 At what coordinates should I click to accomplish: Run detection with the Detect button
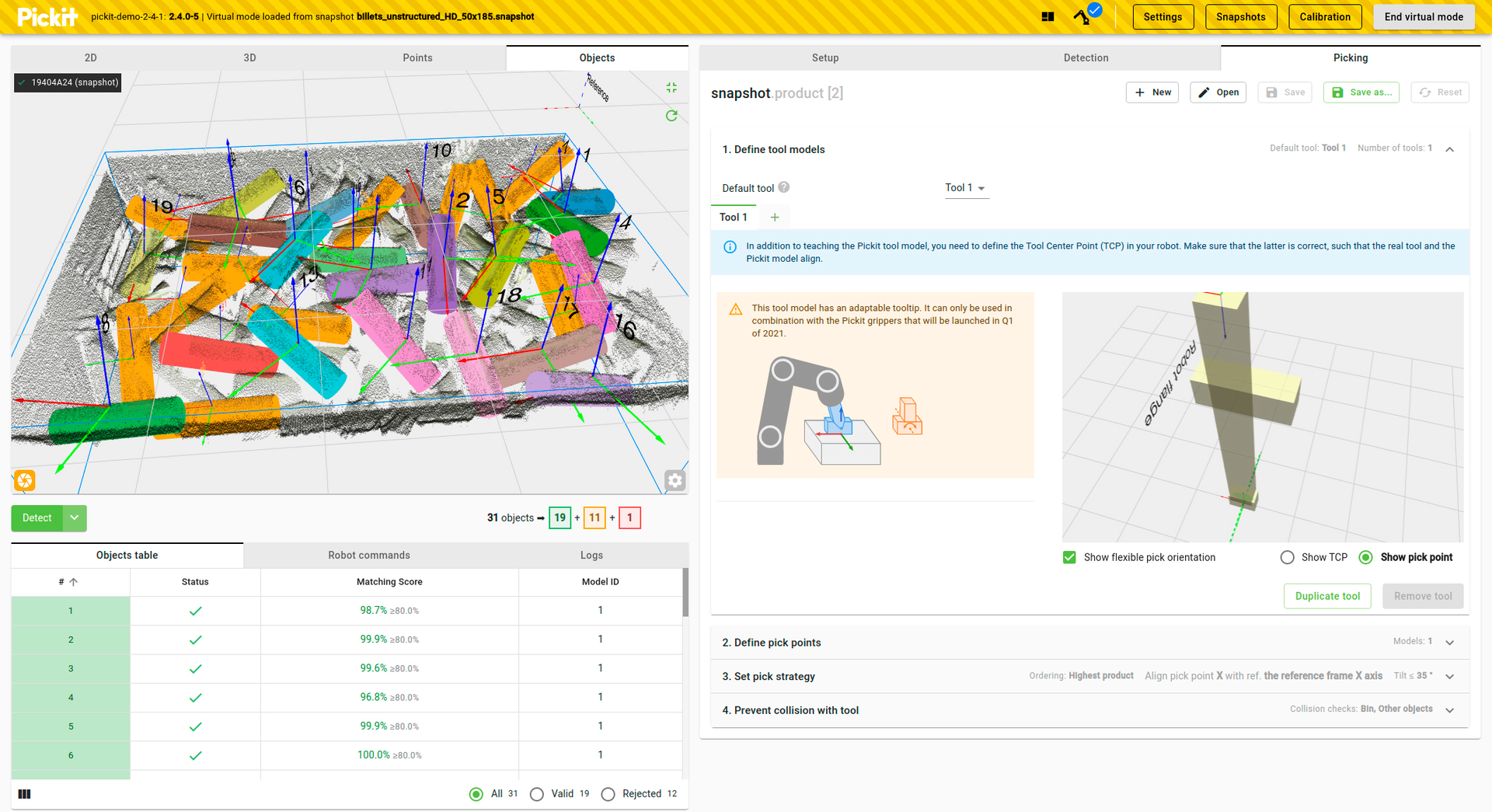click(37, 518)
